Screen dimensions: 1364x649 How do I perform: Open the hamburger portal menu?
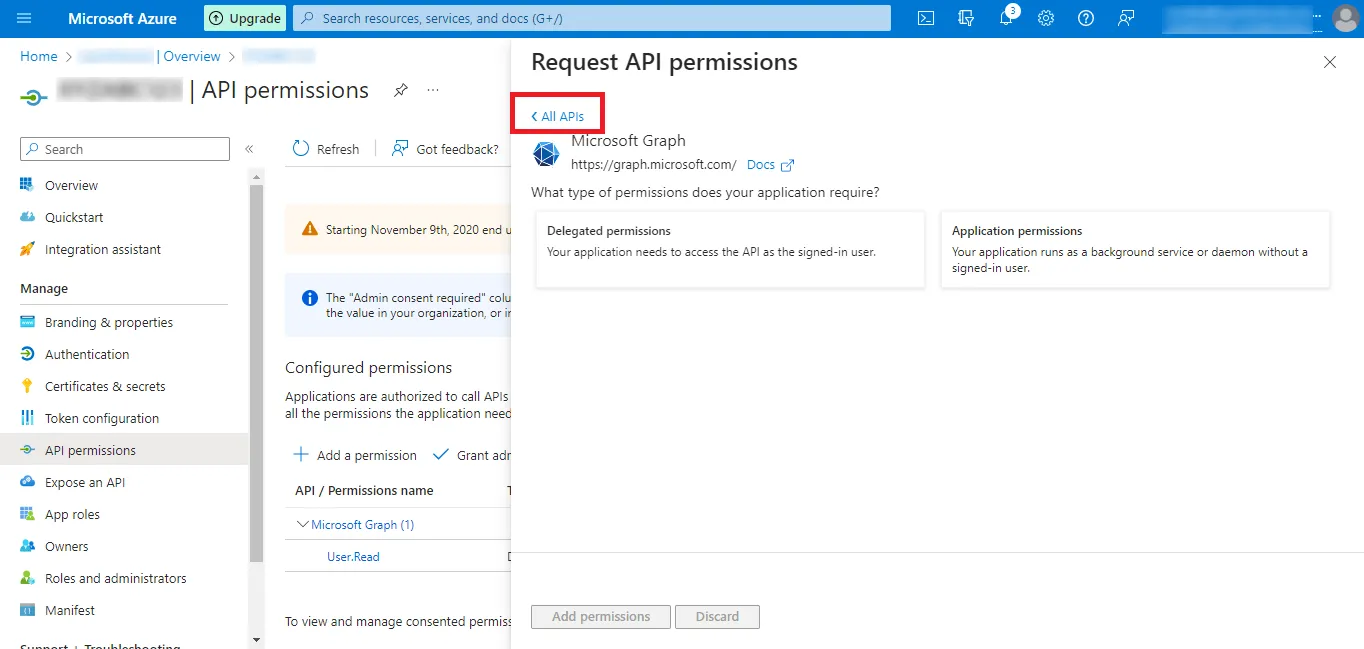coord(25,18)
